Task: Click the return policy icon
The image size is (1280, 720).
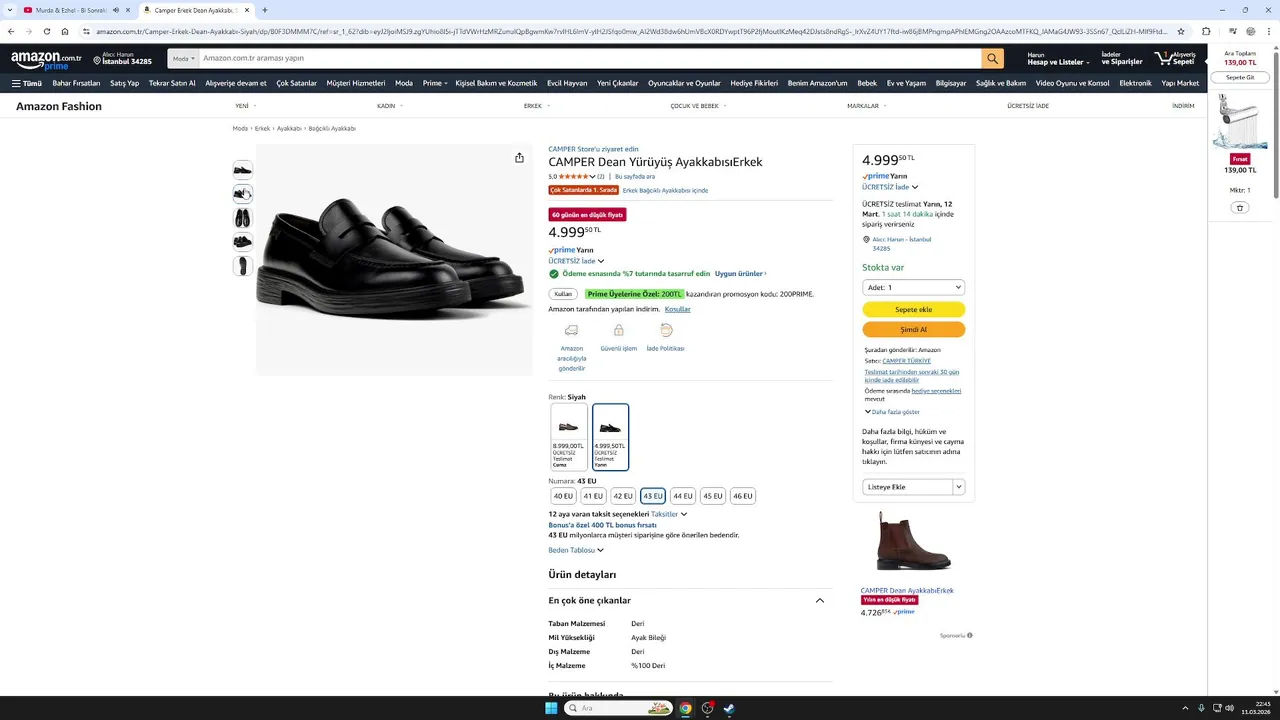Action: pos(666,331)
